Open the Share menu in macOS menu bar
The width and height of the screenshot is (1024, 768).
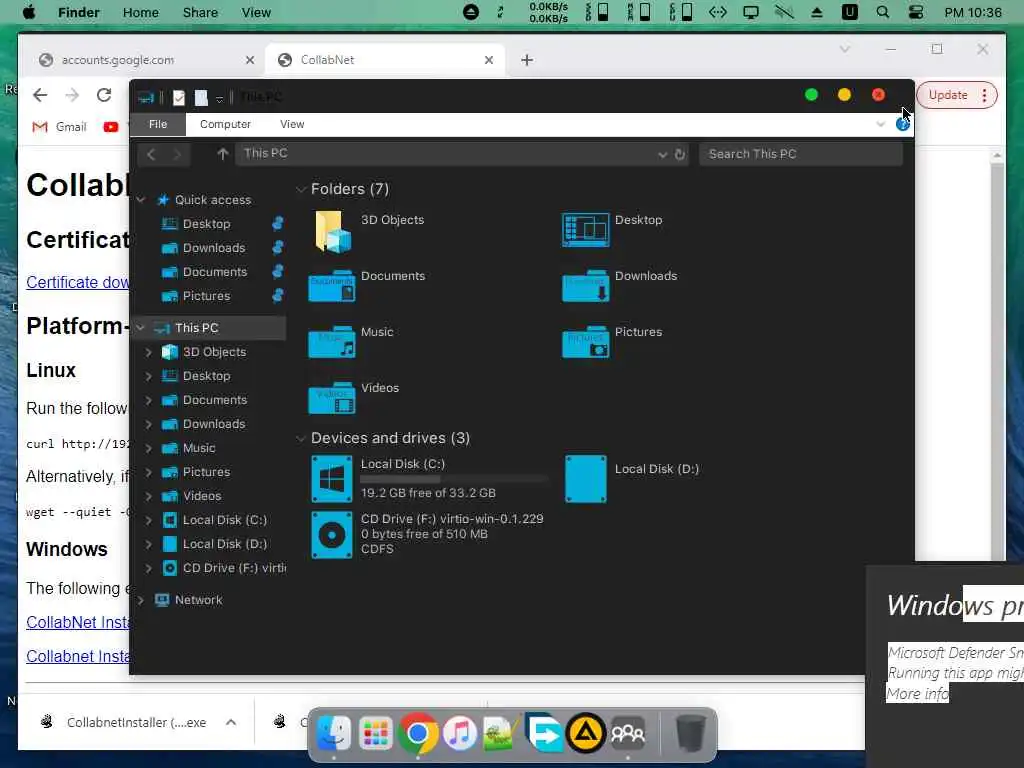(x=200, y=12)
